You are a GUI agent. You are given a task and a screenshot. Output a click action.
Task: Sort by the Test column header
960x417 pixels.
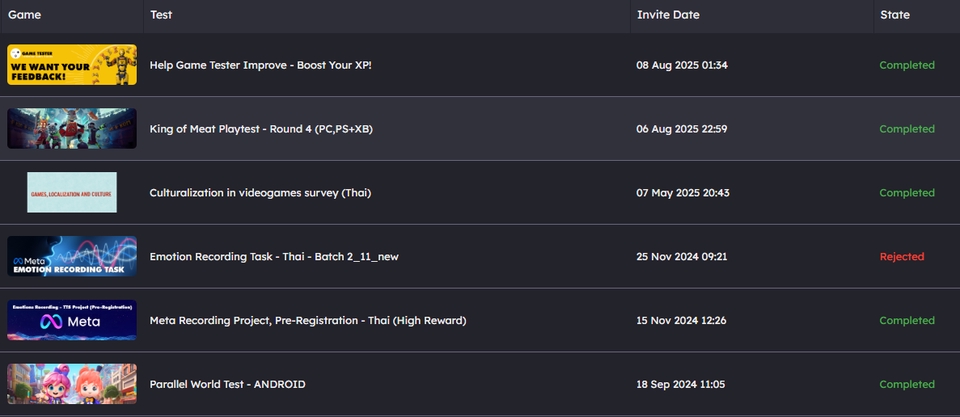pos(161,15)
